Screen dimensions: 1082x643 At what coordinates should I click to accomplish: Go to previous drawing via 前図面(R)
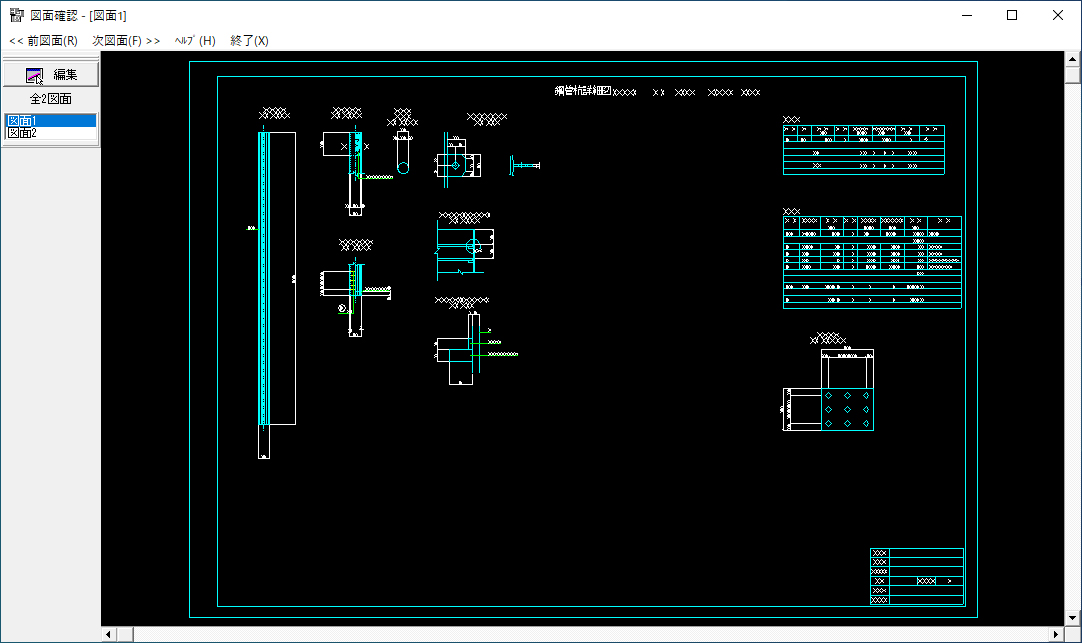[x=43, y=41]
